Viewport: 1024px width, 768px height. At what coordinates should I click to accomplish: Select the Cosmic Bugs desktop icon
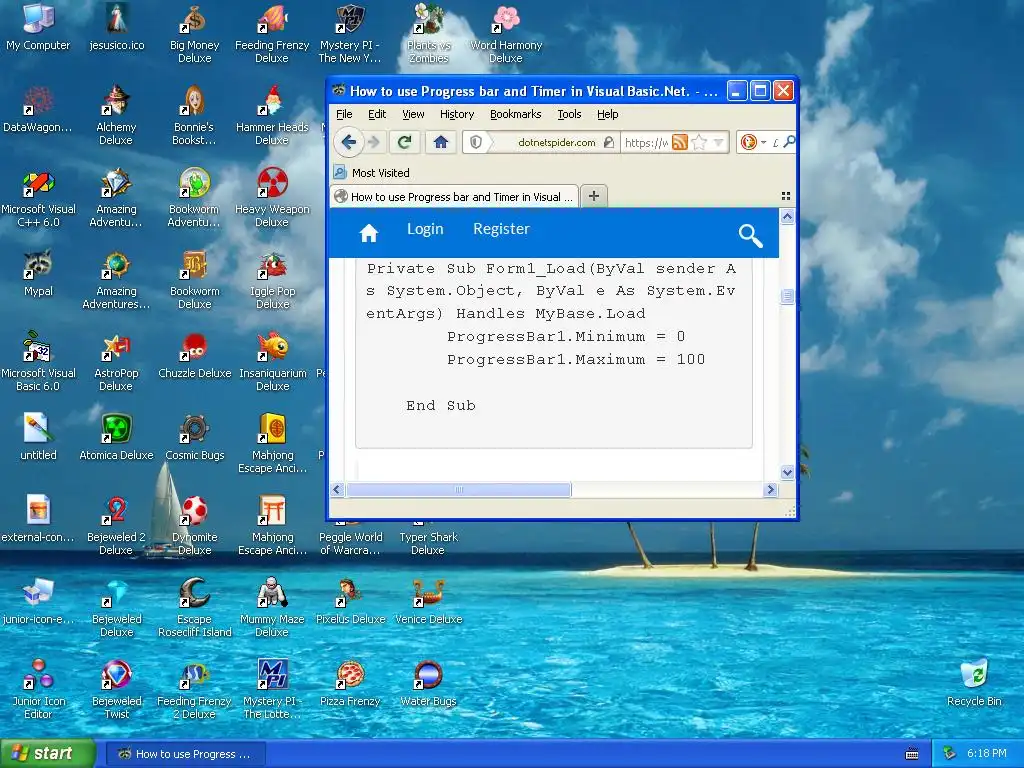[195, 437]
